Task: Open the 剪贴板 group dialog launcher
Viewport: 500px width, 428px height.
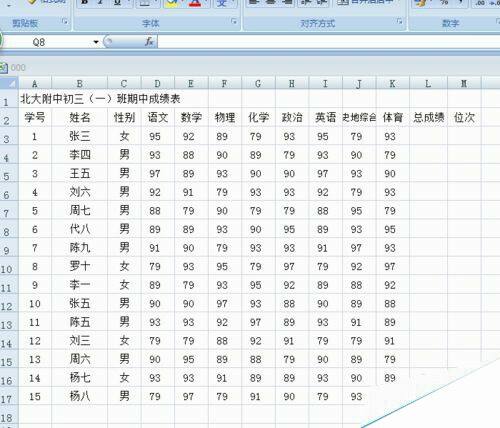Action: 65,22
